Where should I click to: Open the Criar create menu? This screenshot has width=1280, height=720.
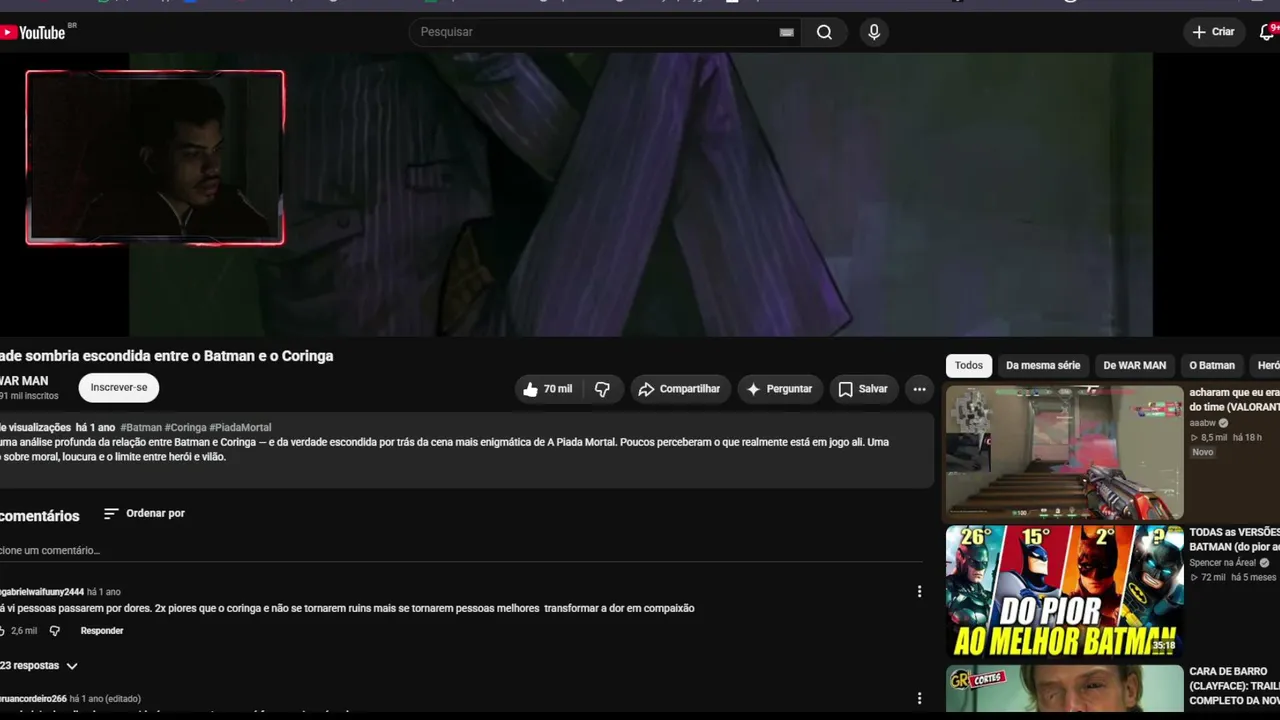[1213, 32]
